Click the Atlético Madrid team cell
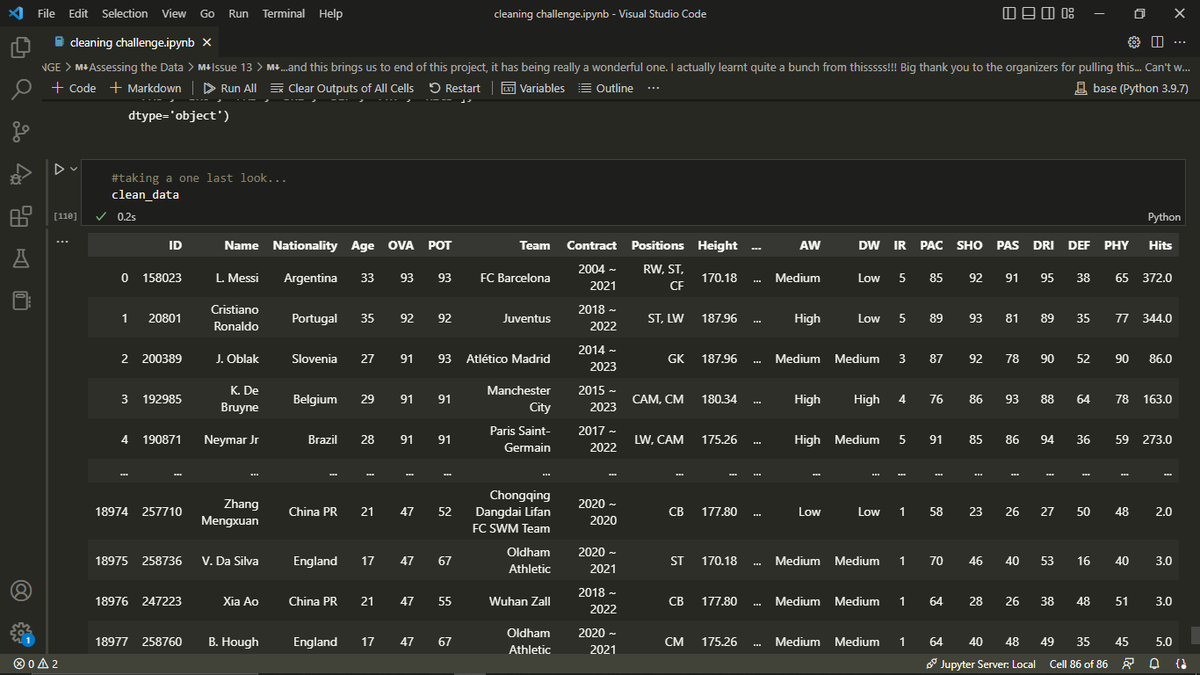 pos(508,359)
